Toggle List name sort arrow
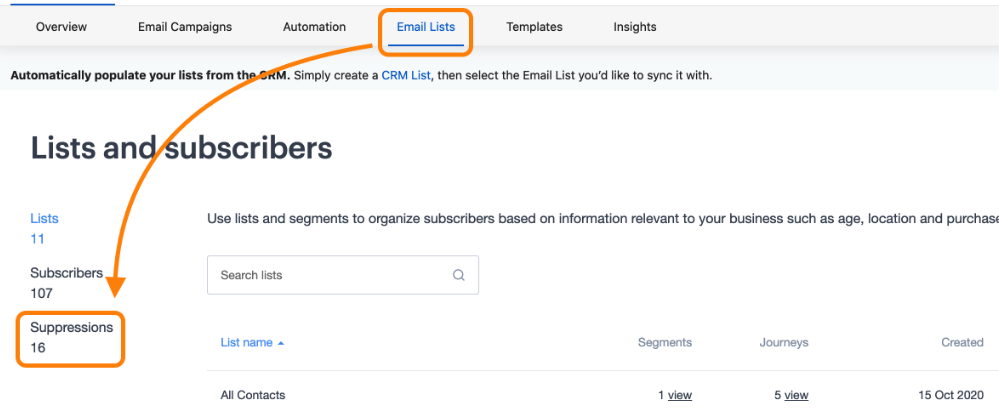Viewport: 999px width, 412px height. click(281, 343)
